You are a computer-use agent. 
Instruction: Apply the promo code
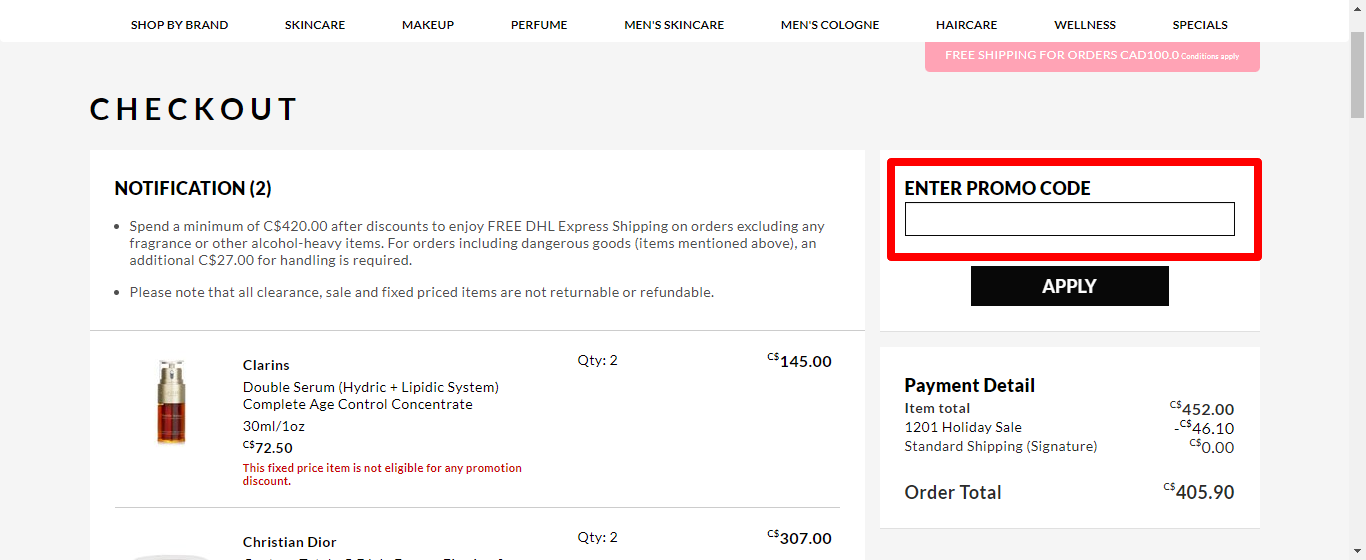tap(1070, 286)
